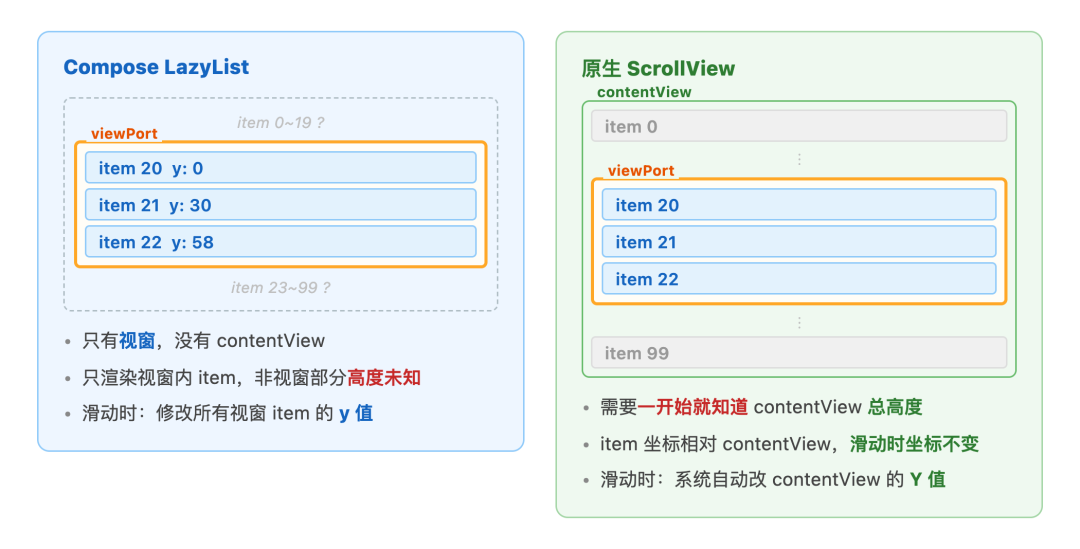
Task: Select 'item 22' in the ScrollView viewPort
Action: coord(799,279)
